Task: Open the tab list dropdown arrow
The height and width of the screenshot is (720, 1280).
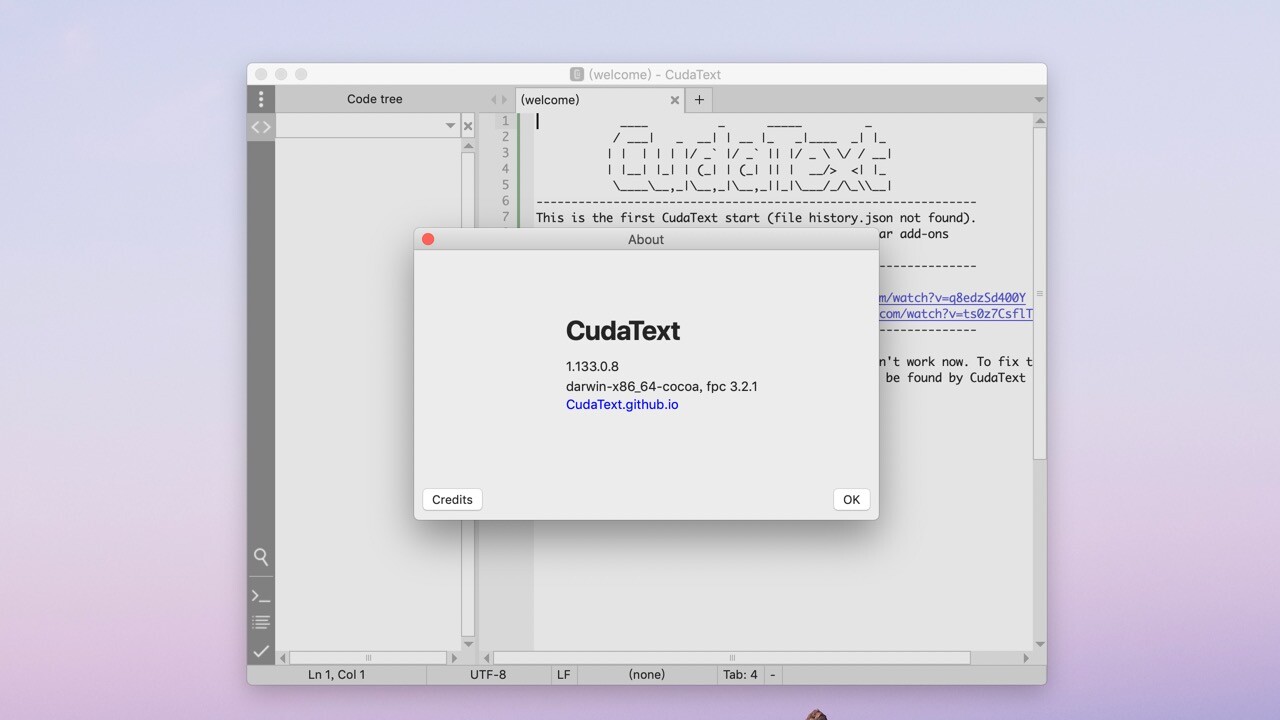Action: (1039, 100)
